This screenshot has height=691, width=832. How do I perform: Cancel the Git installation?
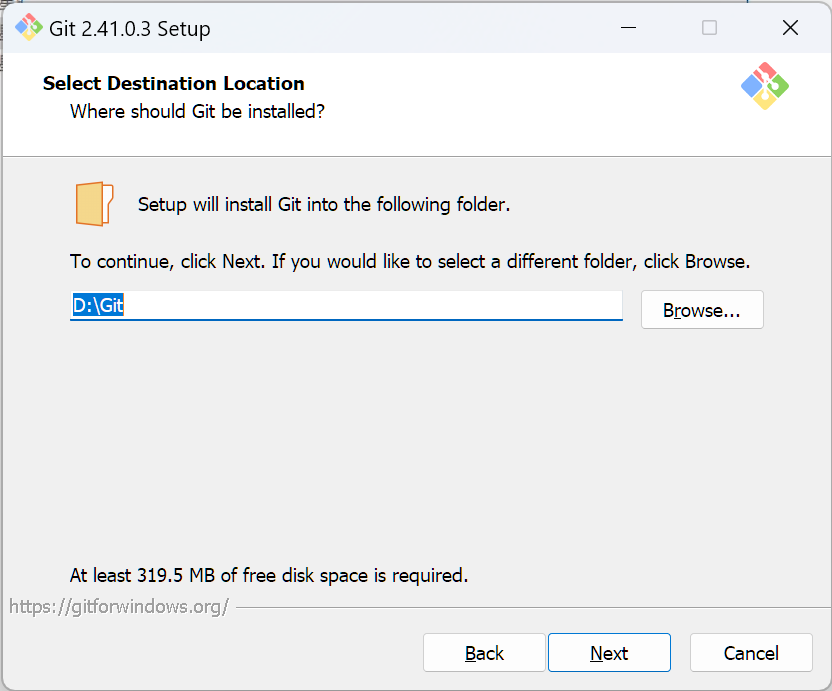750,653
